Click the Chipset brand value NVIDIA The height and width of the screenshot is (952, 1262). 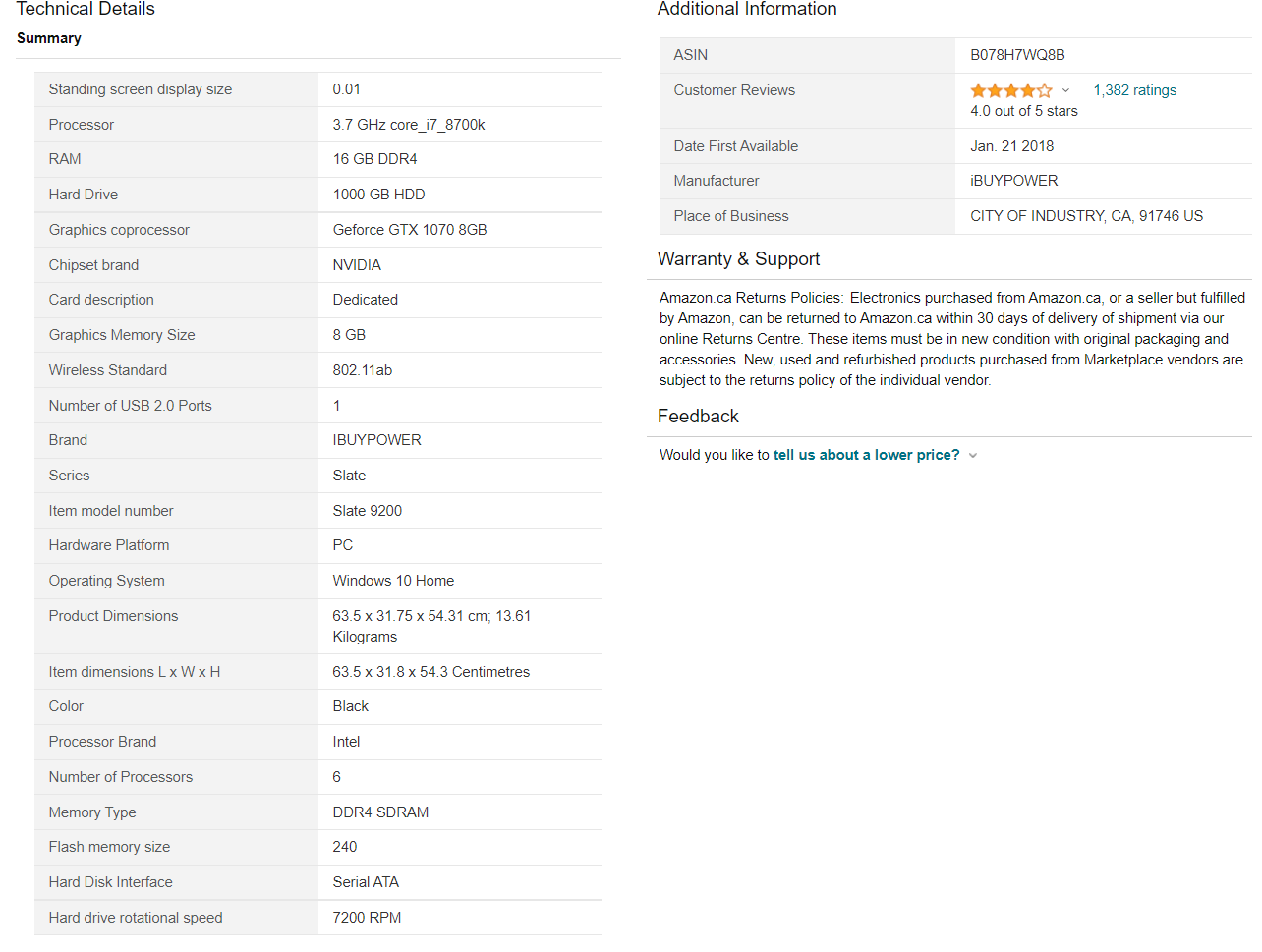click(x=357, y=265)
